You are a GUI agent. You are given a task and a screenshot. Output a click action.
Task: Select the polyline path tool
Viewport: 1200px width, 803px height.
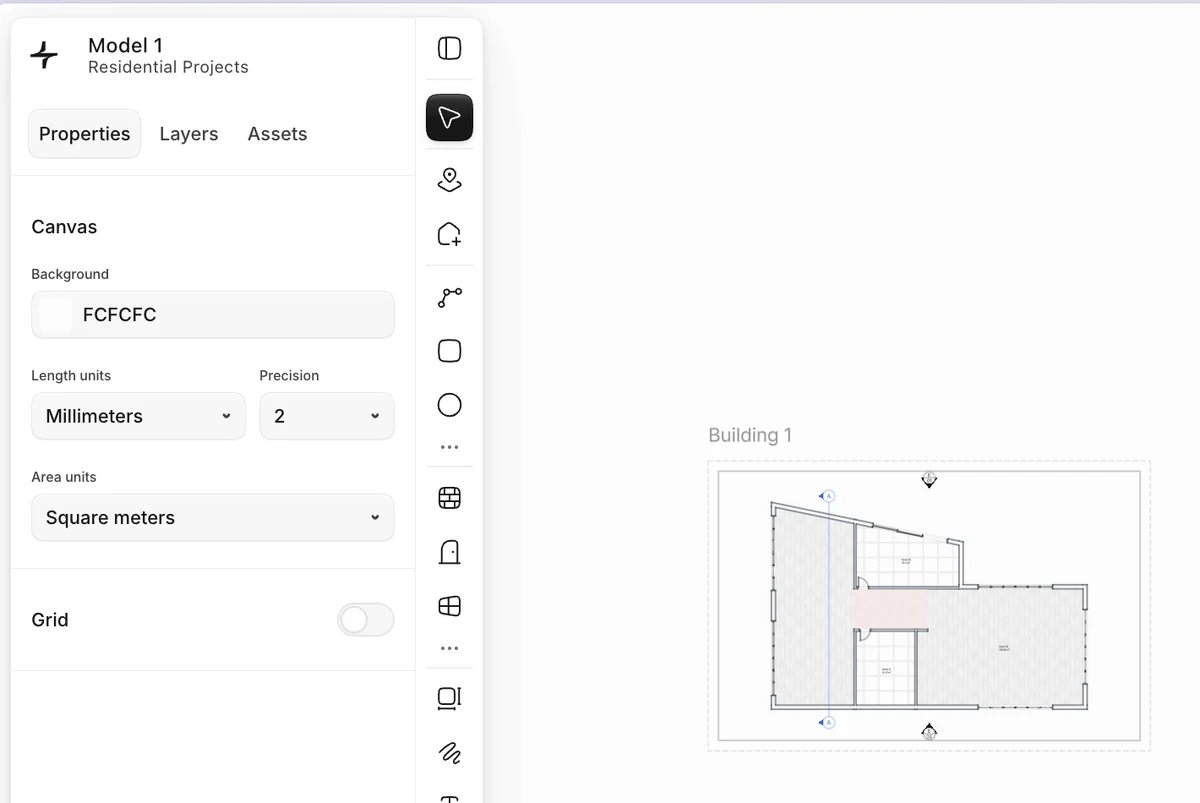click(x=450, y=297)
